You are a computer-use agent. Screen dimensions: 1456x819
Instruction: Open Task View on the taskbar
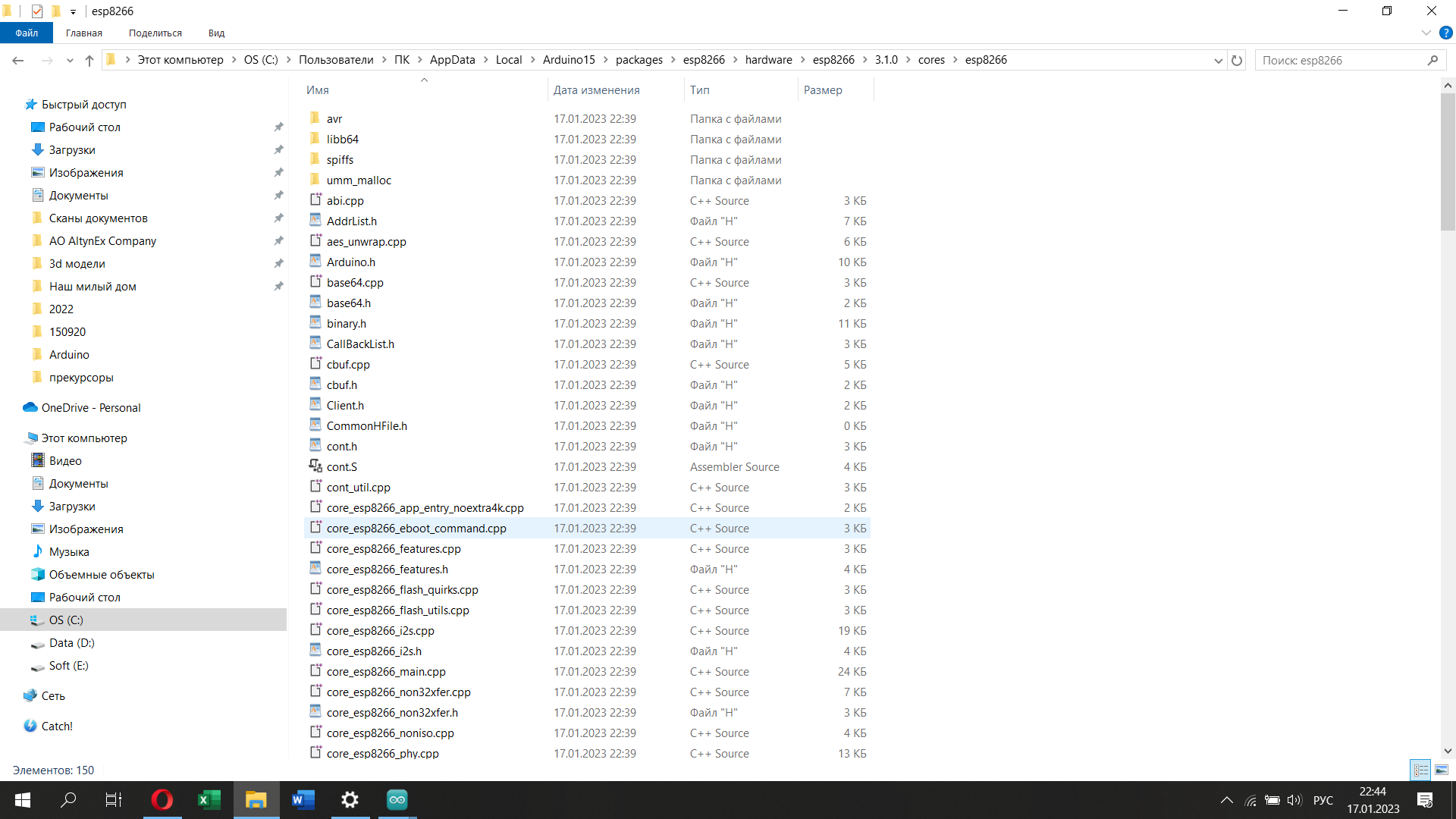point(114,800)
